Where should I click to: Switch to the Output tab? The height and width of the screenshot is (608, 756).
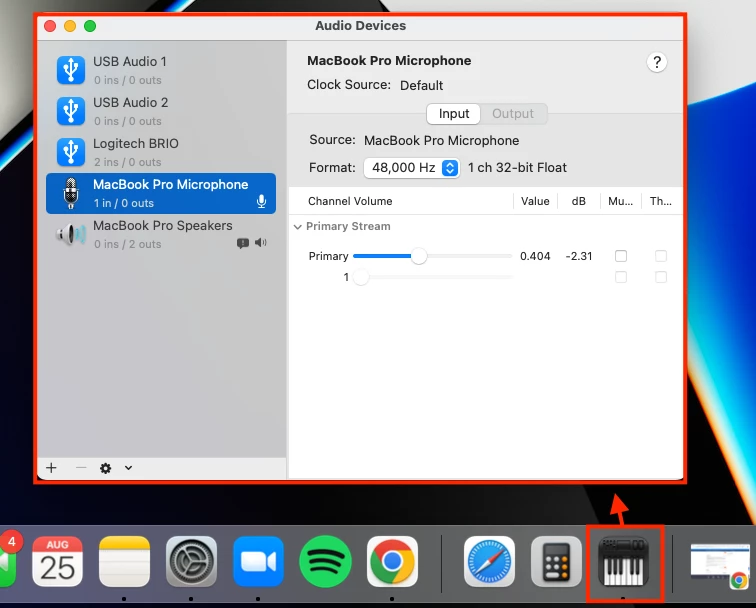coord(513,114)
